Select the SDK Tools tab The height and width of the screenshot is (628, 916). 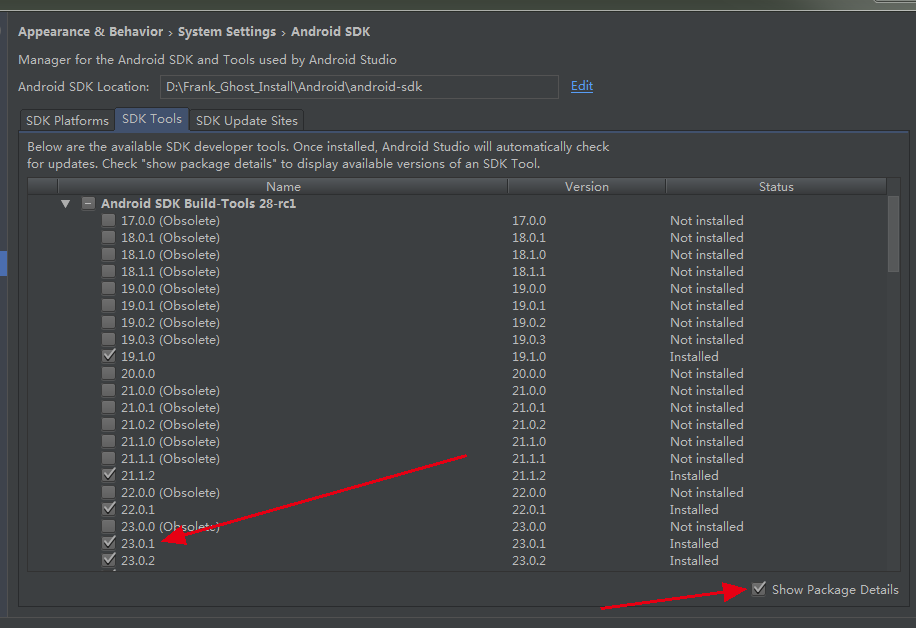152,119
